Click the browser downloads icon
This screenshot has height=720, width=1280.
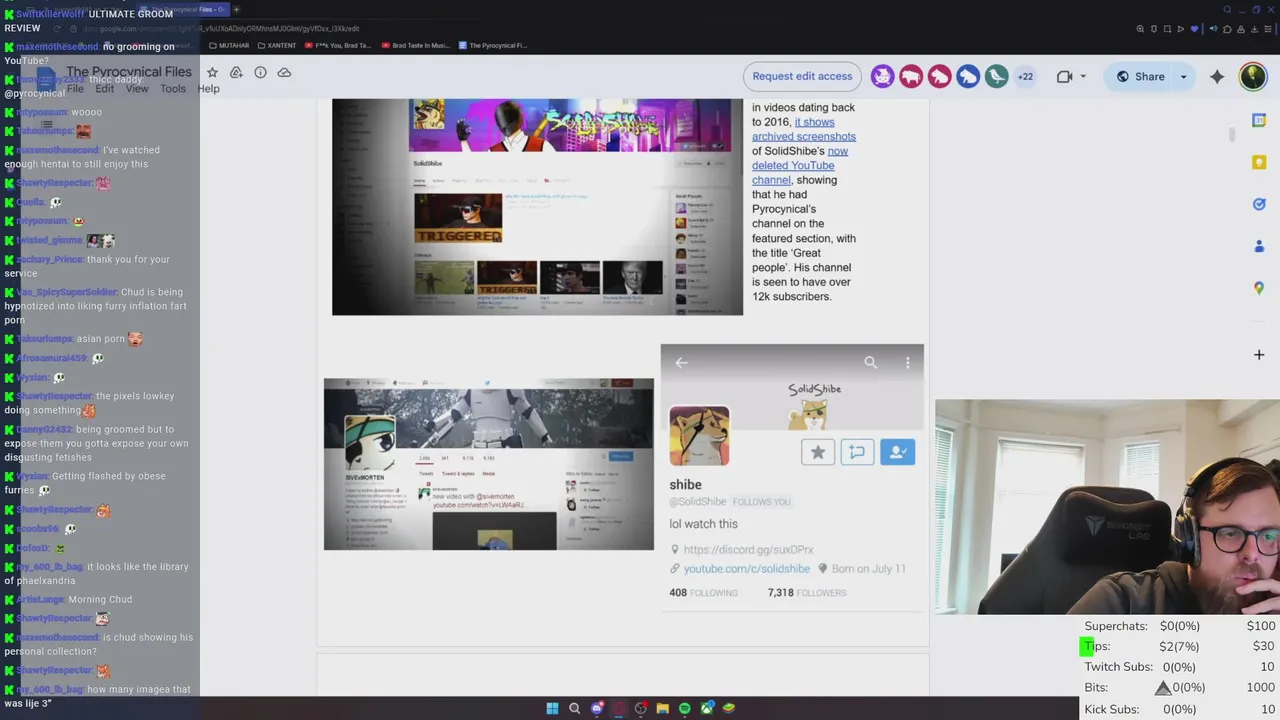pos(1254,29)
